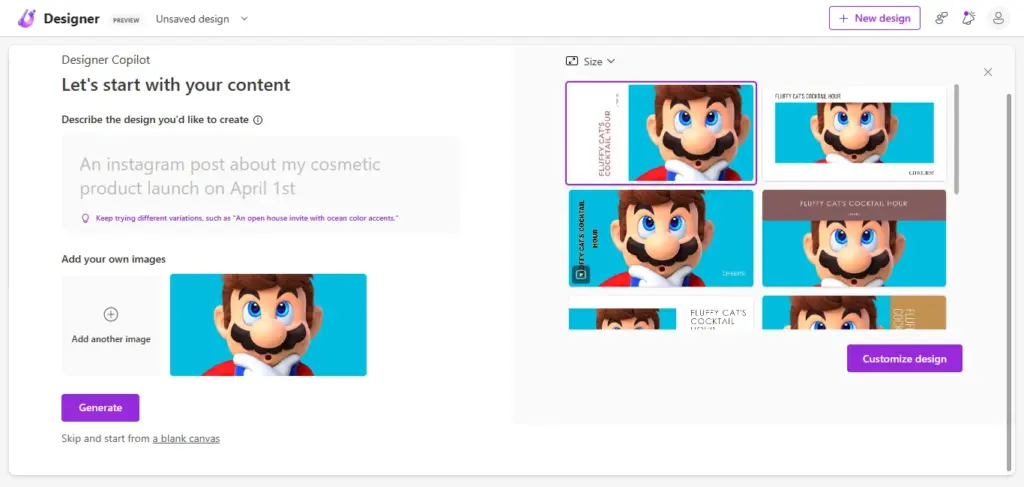Select the uploaded Mario image thumbnail

(x=268, y=325)
